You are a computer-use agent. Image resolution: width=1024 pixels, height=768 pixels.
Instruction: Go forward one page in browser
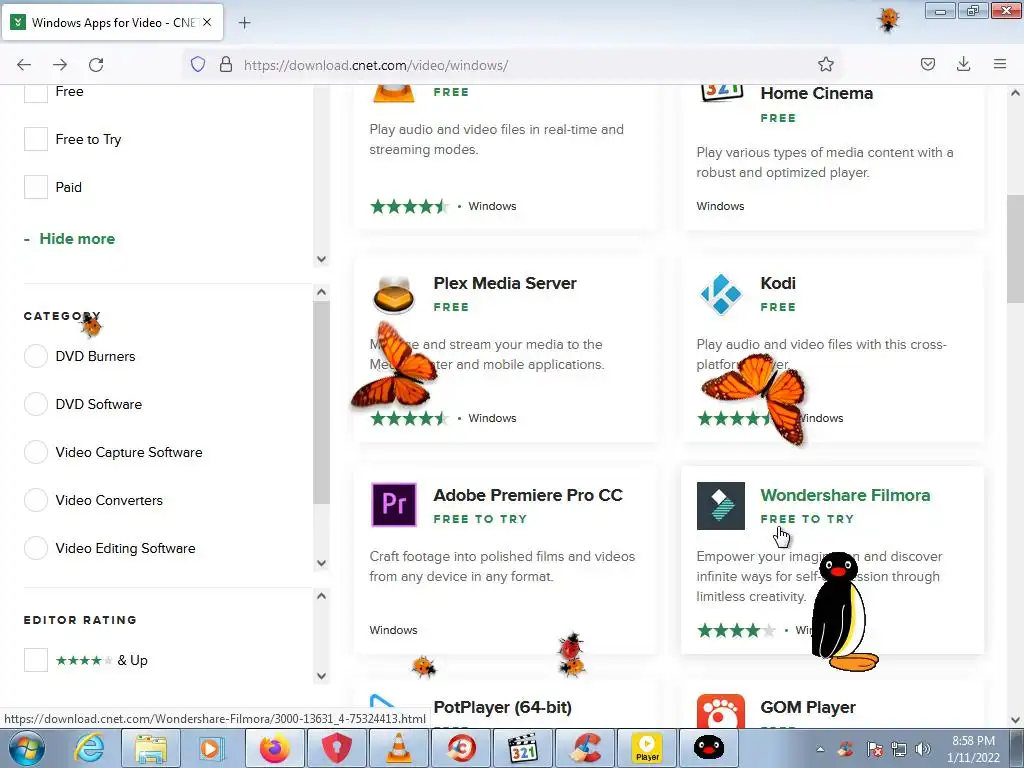point(60,65)
